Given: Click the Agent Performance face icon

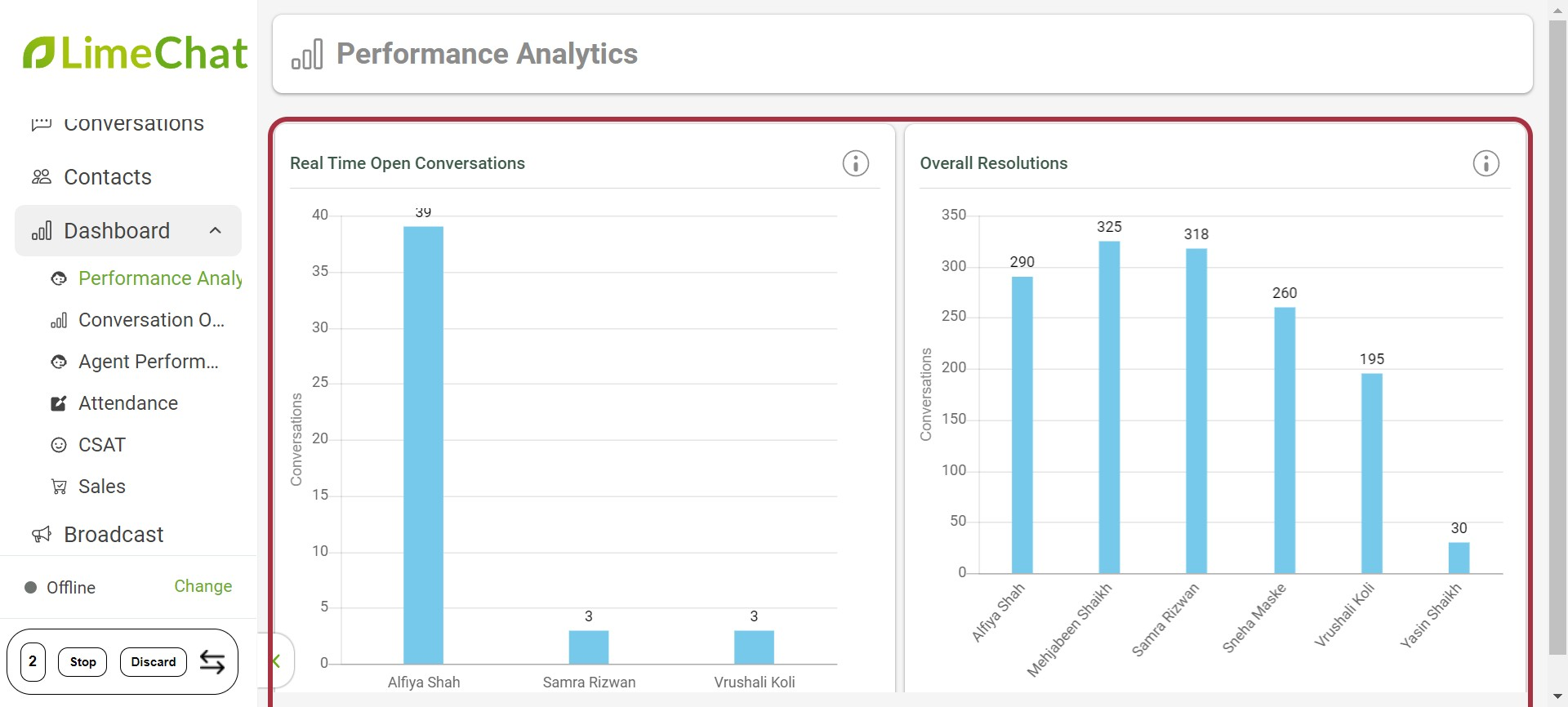Looking at the screenshot, I should (x=59, y=362).
